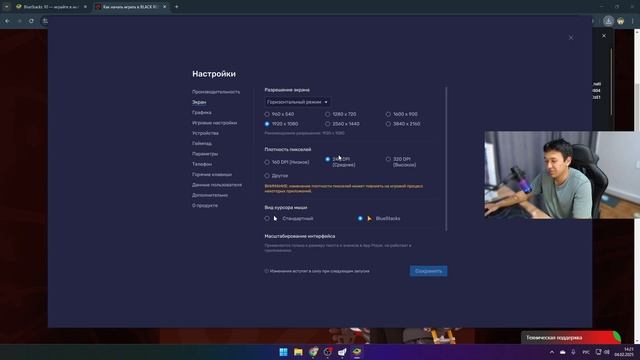
Task: Go forward in the browser
Action: [x=20, y=21]
